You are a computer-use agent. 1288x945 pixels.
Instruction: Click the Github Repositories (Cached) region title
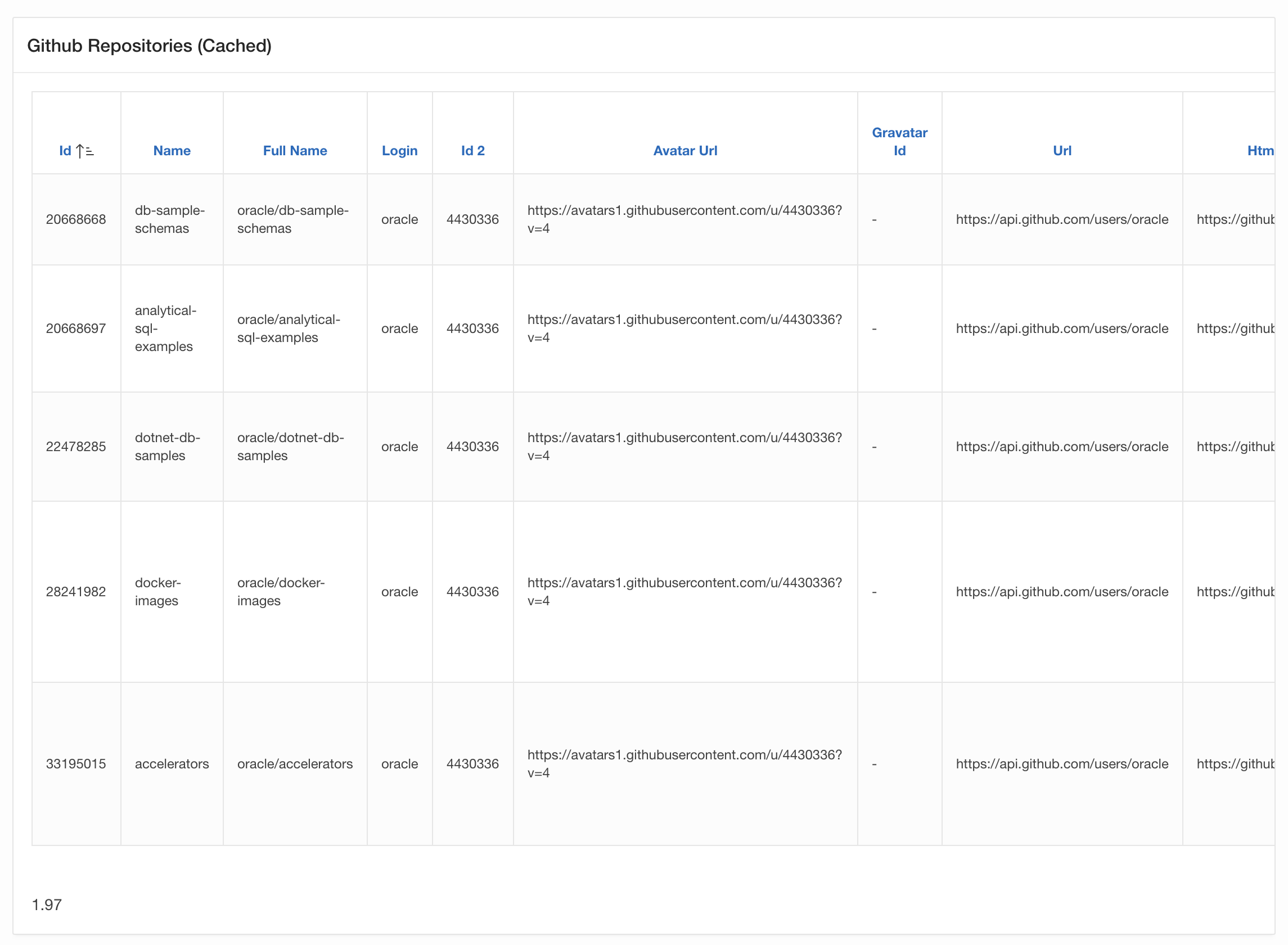click(149, 46)
